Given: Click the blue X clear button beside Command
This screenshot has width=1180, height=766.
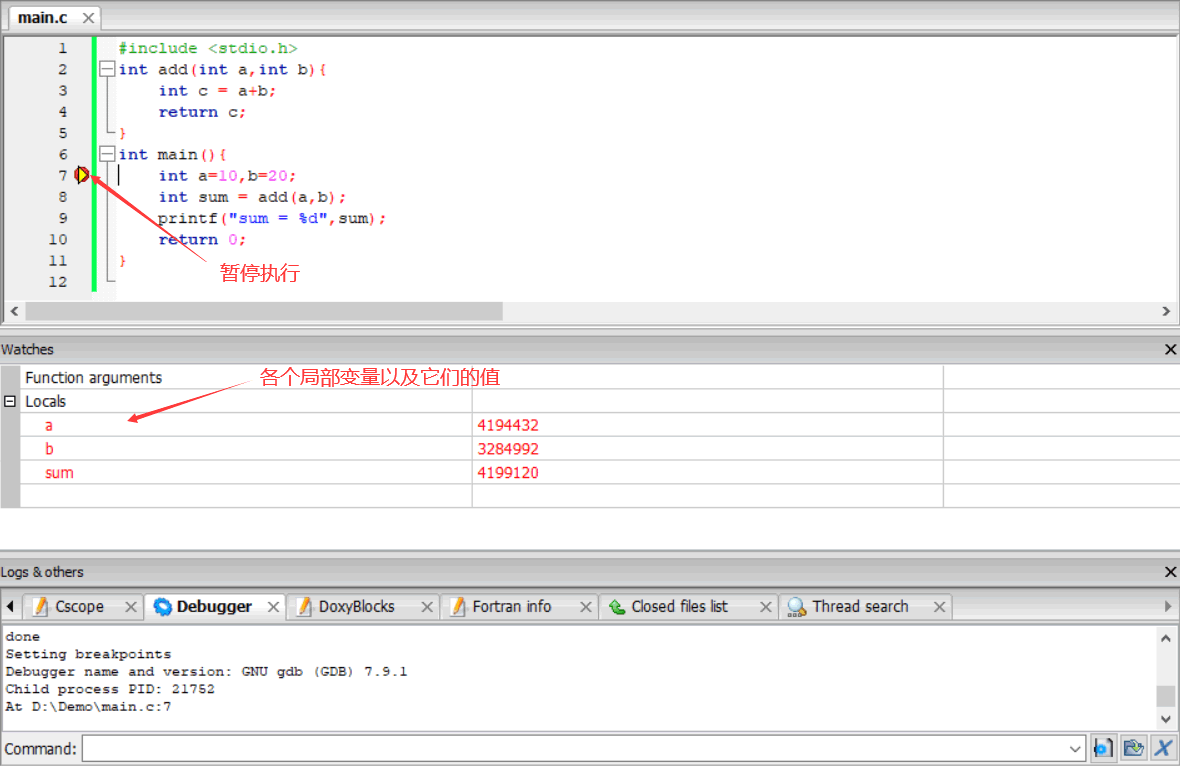Looking at the screenshot, I should click(1163, 749).
